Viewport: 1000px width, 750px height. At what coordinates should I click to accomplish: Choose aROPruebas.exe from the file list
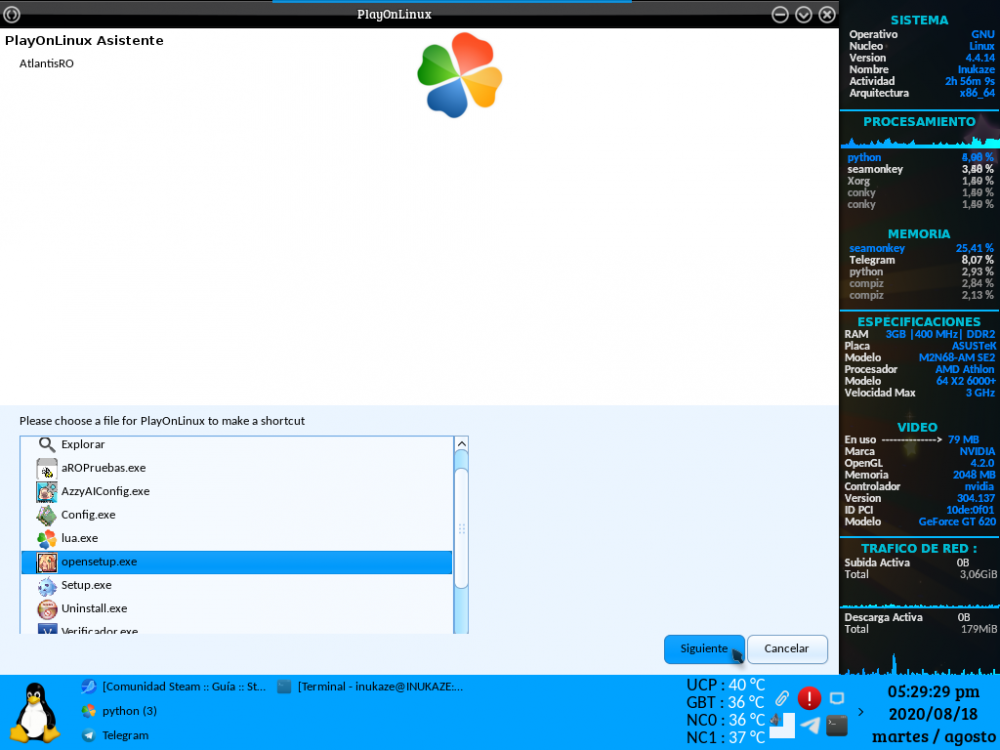click(x=102, y=468)
